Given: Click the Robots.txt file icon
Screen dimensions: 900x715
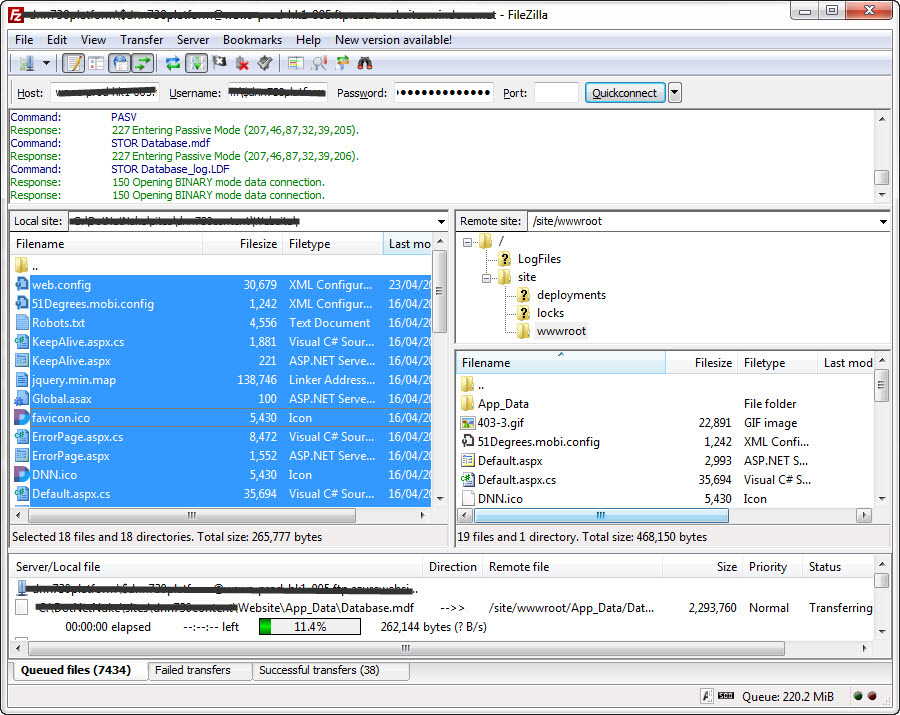Looking at the screenshot, I should tap(22, 322).
